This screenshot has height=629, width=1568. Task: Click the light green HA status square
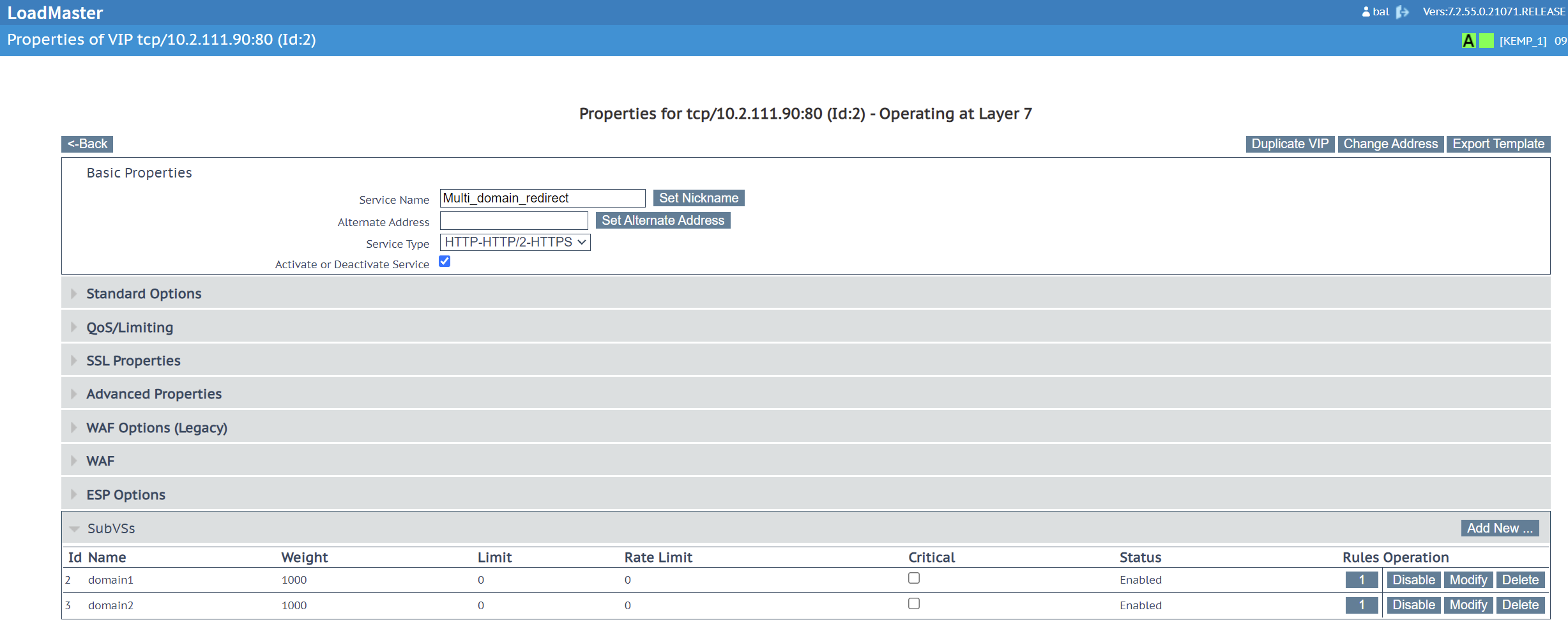pos(1487,41)
